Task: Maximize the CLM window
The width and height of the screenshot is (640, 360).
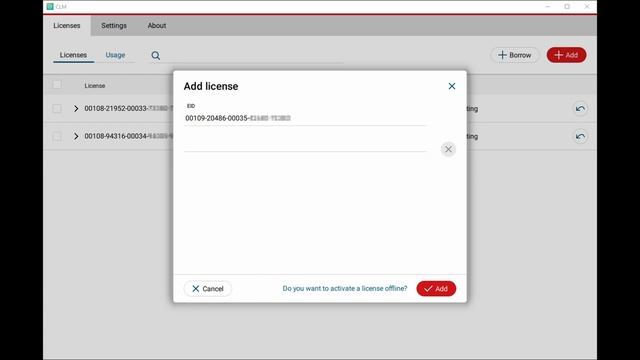Action: [567, 7]
